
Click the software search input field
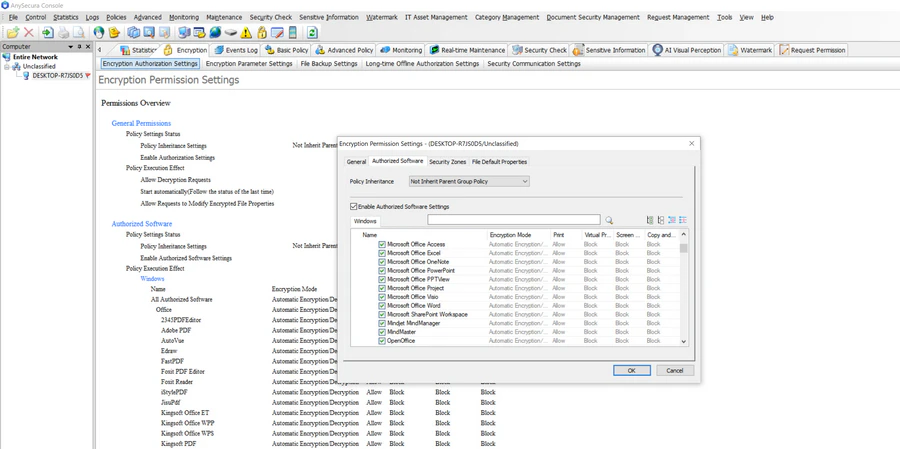(514, 220)
